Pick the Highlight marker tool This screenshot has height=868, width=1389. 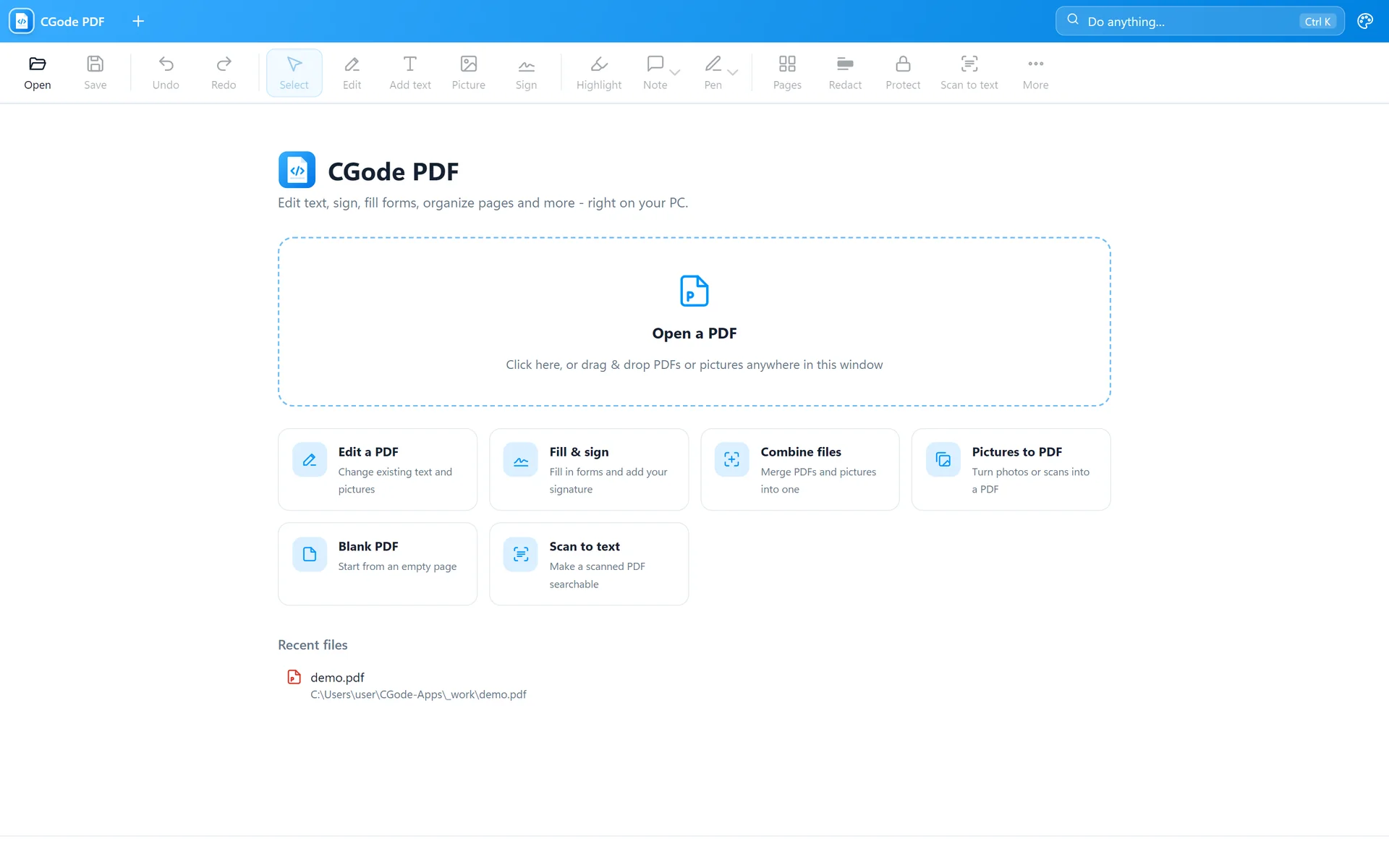click(599, 72)
